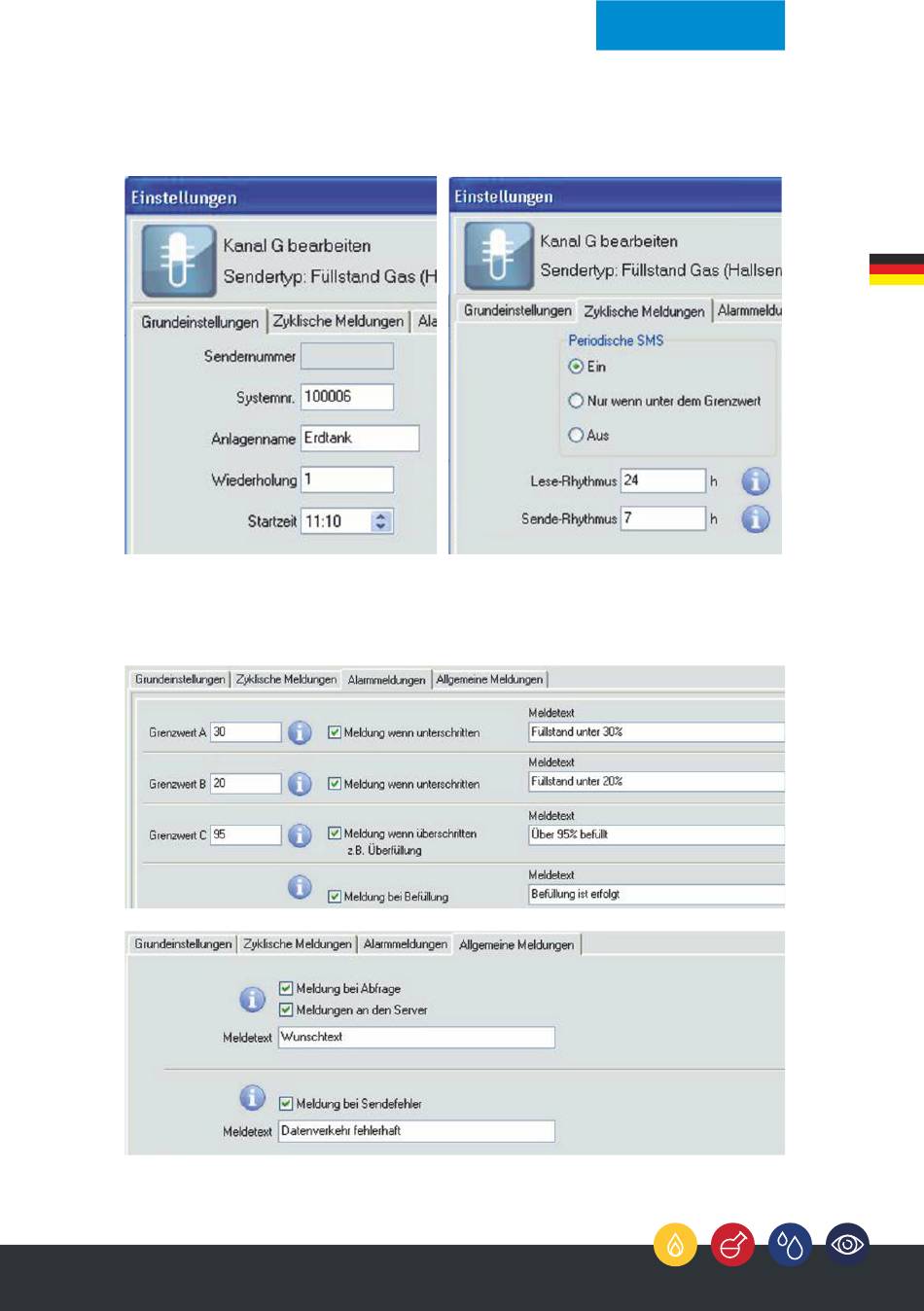This screenshot has width=924, height=1311.
Task: Open info icon next to Grenzwert B
Action: (300, 783)
